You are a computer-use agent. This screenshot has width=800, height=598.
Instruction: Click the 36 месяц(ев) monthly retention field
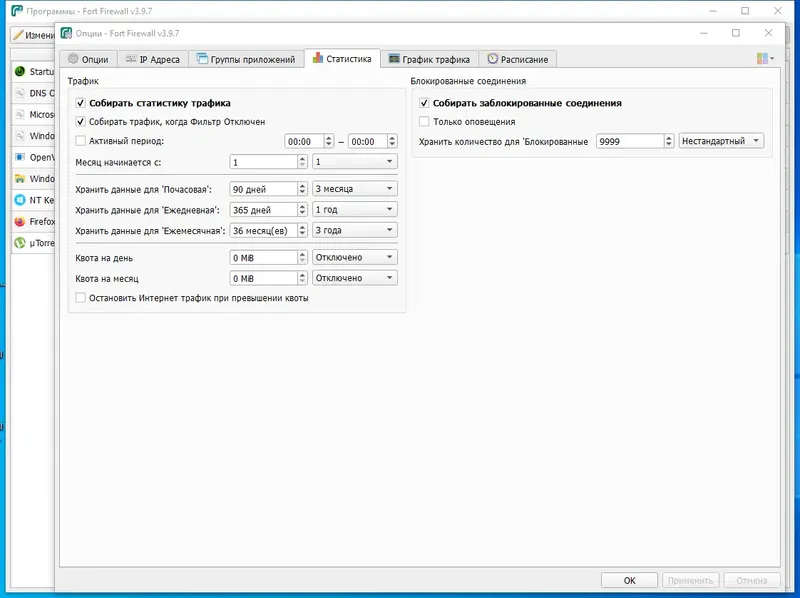[263, 231]
